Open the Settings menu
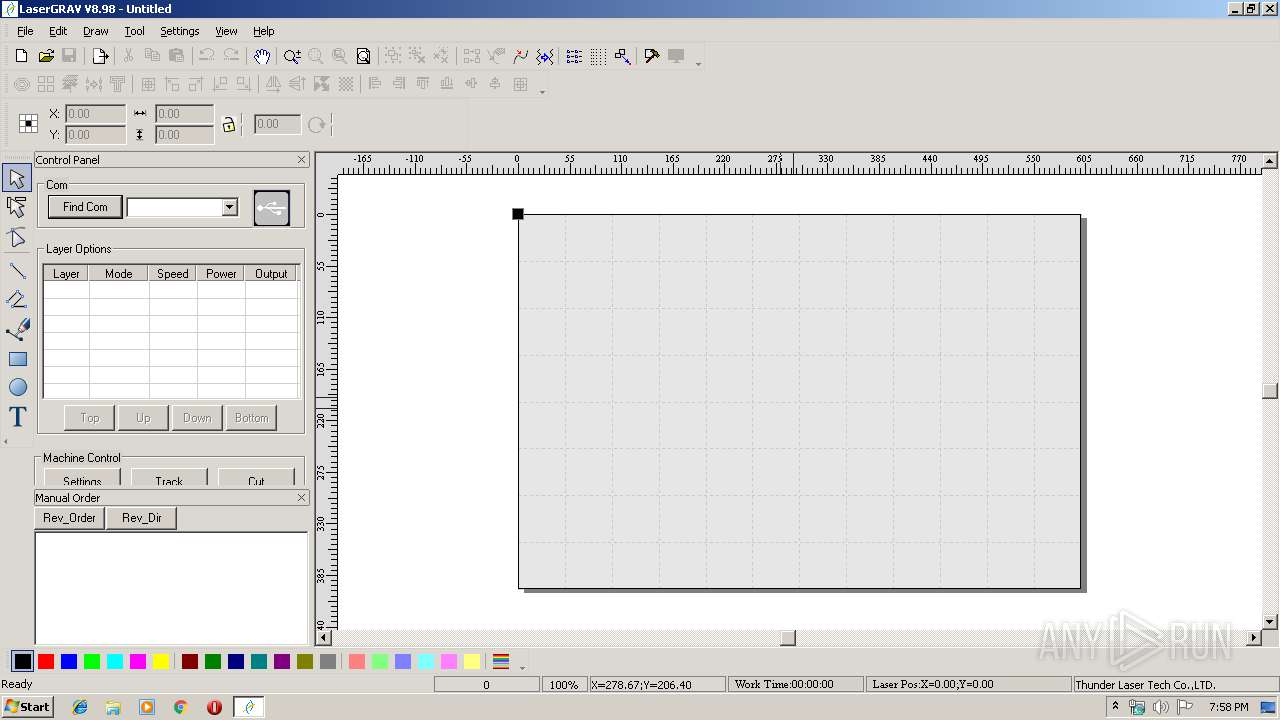This screenshot has width=1280, height=720. (x=179, y=31)
